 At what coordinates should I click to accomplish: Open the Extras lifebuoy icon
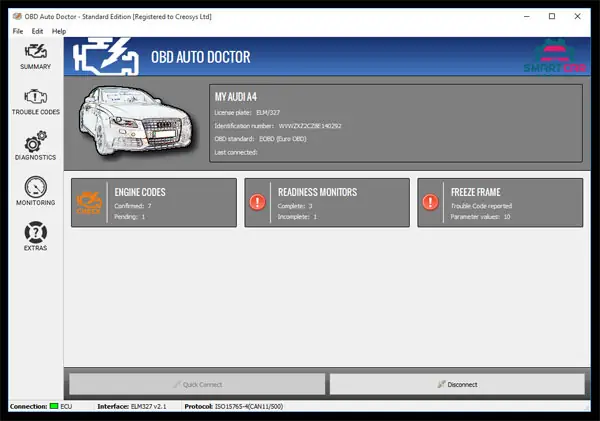click(36, 235)
